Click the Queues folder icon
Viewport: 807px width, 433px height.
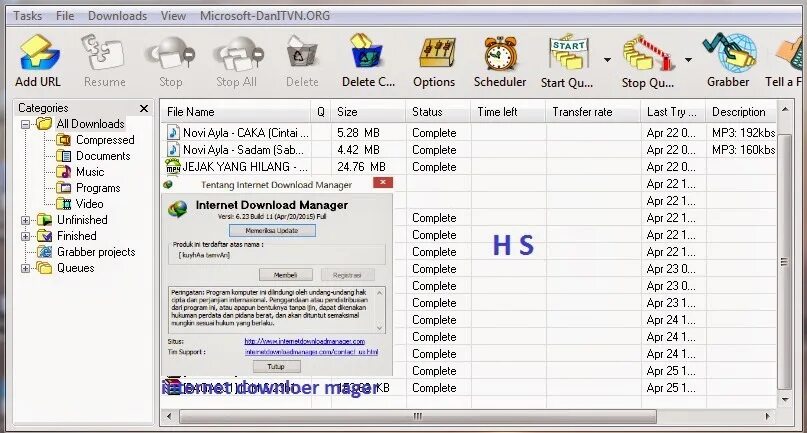(x=45, y=268)
